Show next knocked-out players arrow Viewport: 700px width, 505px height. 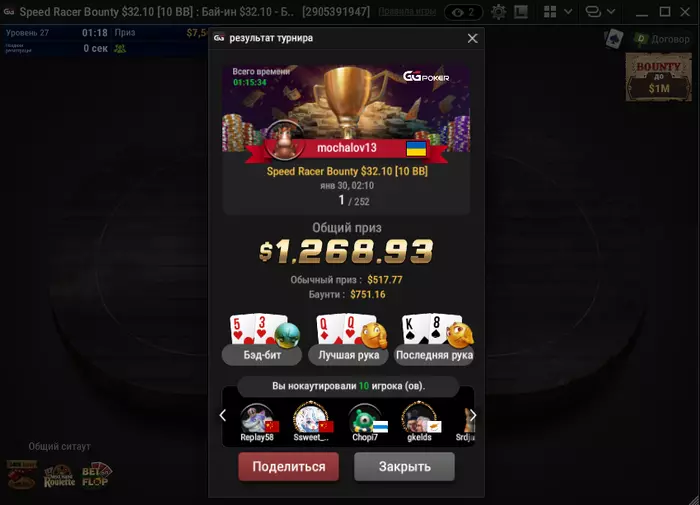pos(473,415)
